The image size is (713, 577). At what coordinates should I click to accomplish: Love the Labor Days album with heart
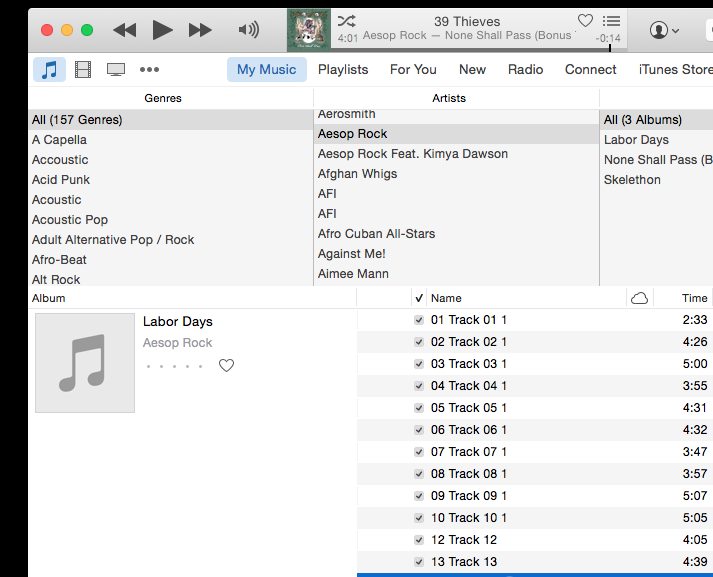click(x=226, y=366)
